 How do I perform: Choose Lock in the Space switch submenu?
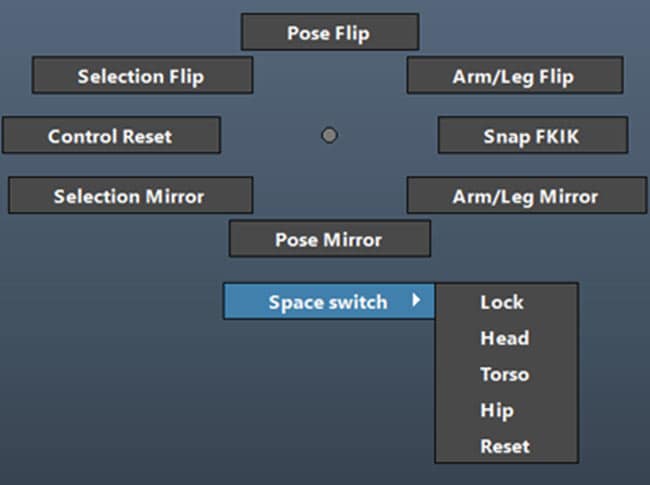[501, 302]
